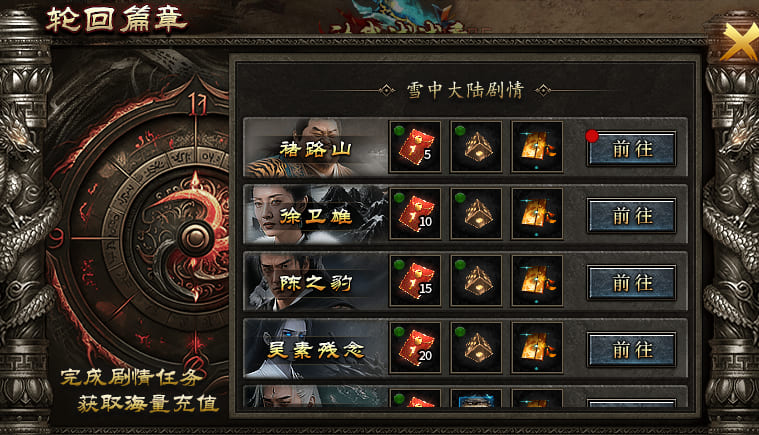This screenshot has height=435, width=759.
Task: Click golden scroll reward in 吴素残念 row
Action: (x=537, y=348)
